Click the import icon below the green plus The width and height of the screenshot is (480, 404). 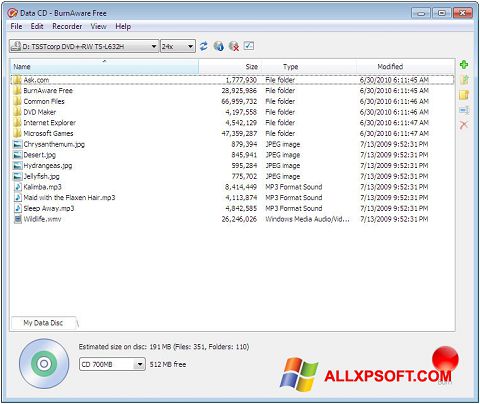(x=464, y=80)
